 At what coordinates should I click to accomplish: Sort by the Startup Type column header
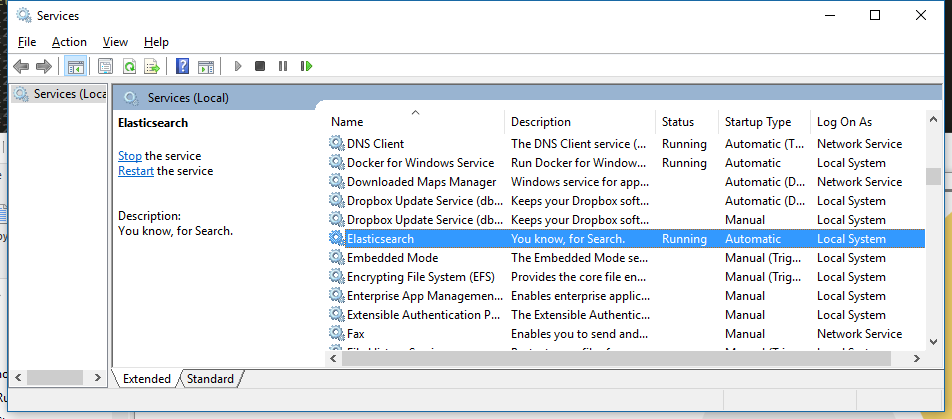coord(757,122)
